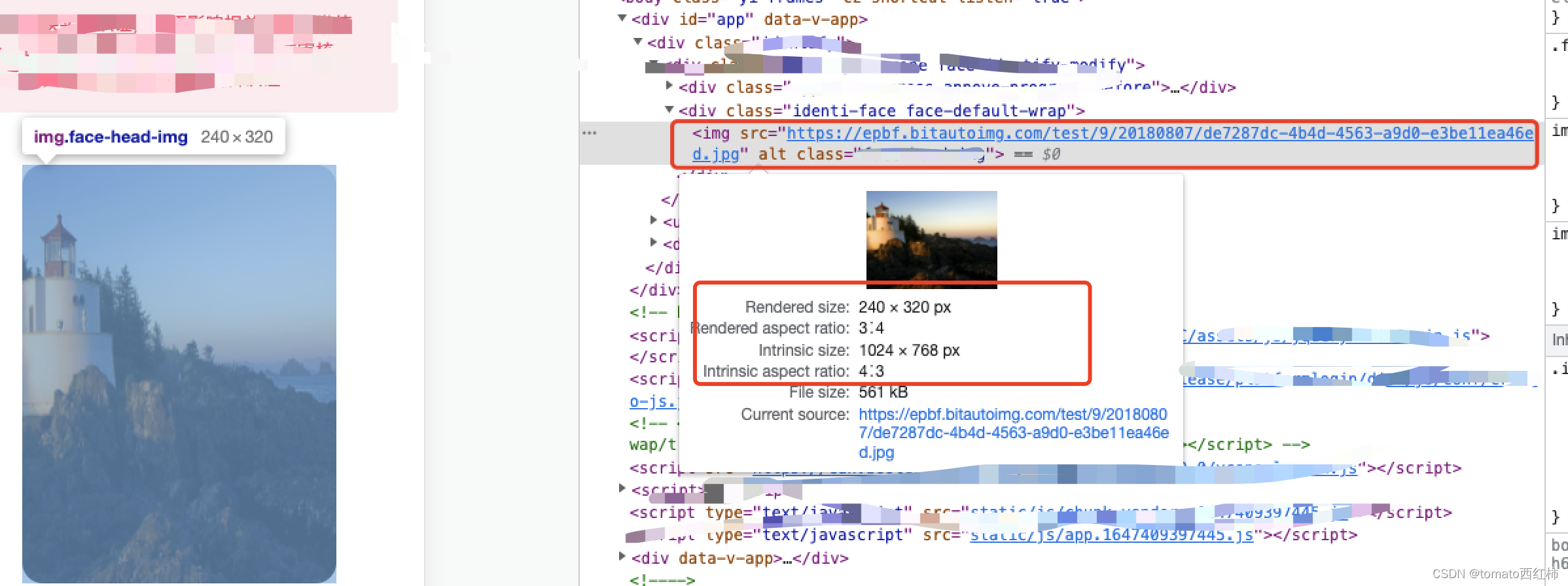Click the lighthouse thumbnail in the tooltip
The image size is (1568, 586).
[931, 239]
